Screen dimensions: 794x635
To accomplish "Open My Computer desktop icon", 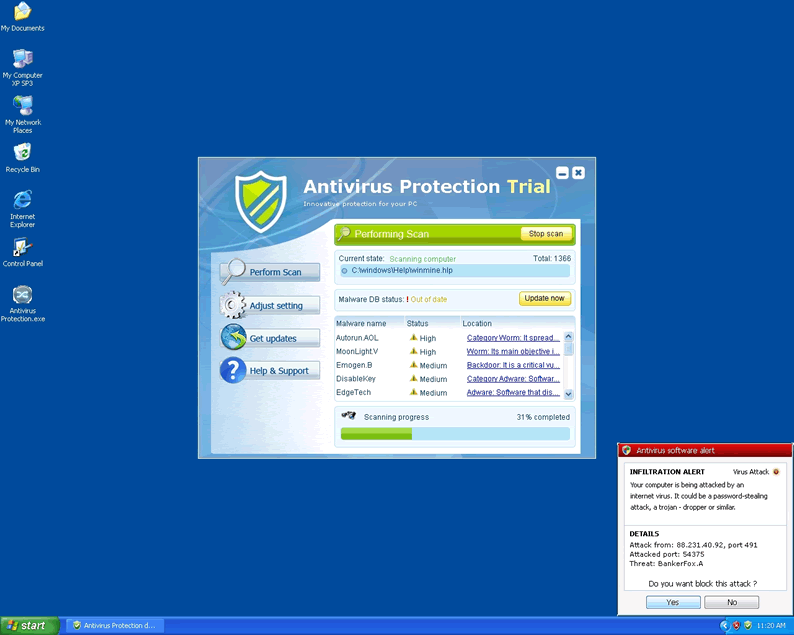I will point(22,59).
